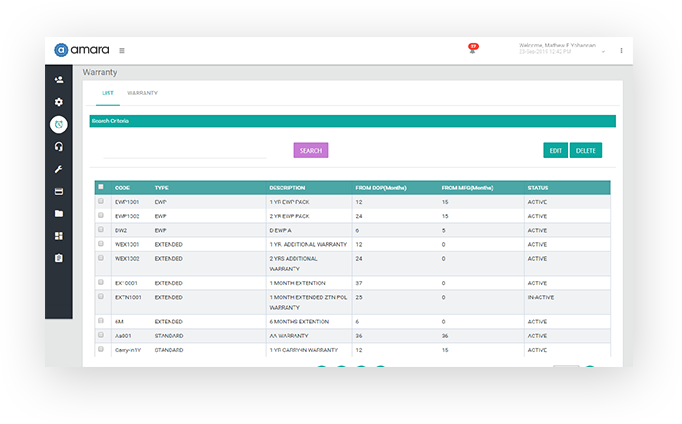Click the EWP1001 code cell
Screen dimensions: 682x424
(127, 202)
